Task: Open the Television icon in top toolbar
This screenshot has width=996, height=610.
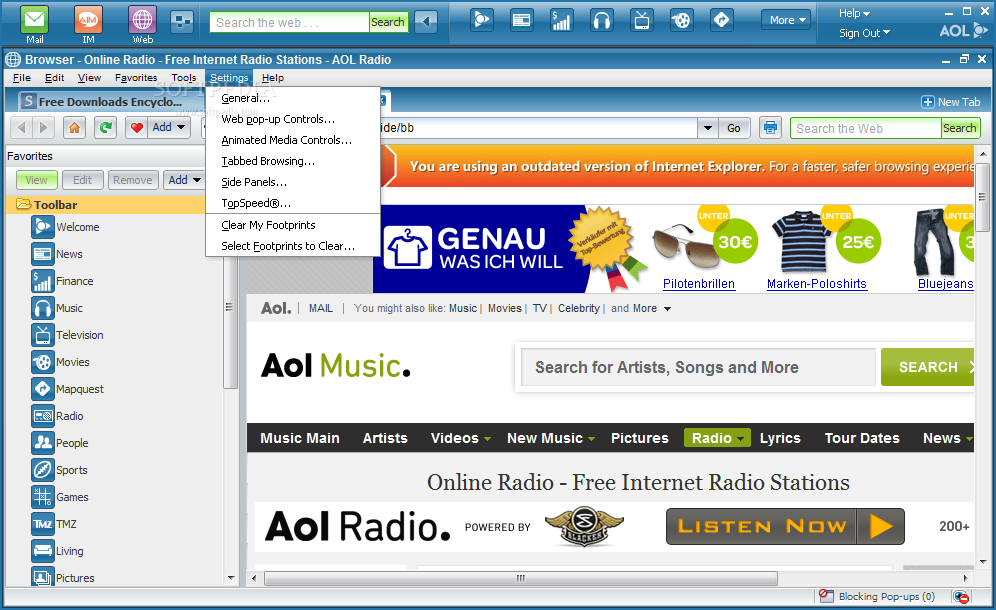Action: point(642,20)
